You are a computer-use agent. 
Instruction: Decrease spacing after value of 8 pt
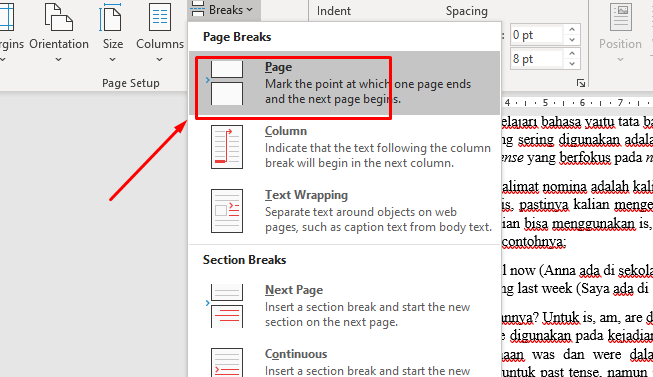coord(572,64)
